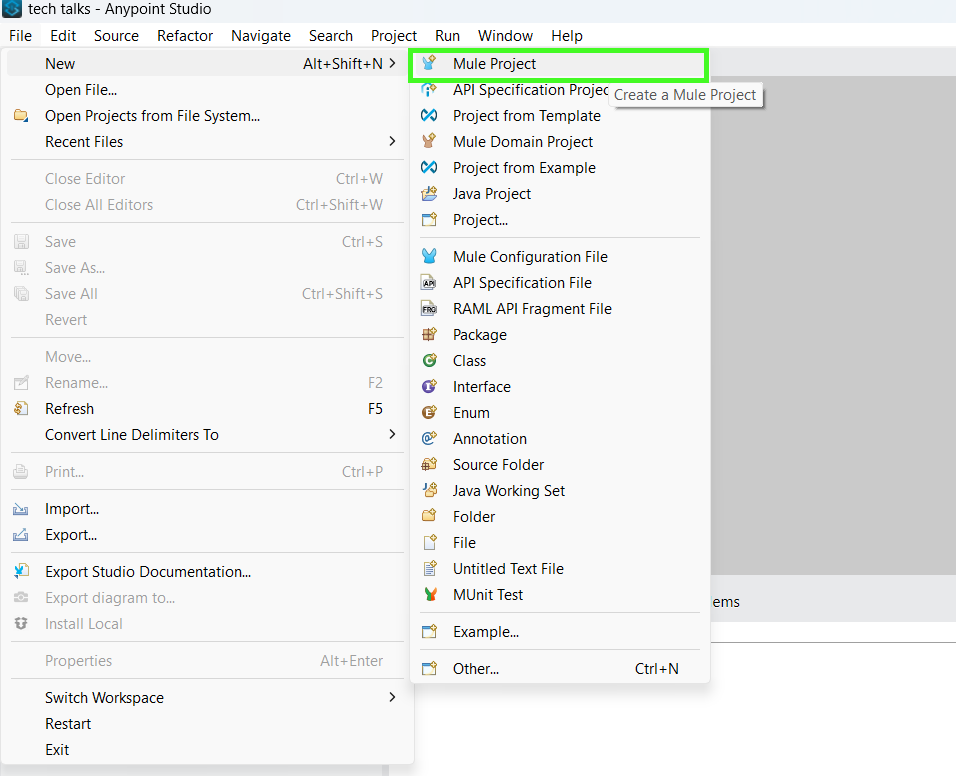Click the Mule Domain Project icon

(x=429, y=141)
